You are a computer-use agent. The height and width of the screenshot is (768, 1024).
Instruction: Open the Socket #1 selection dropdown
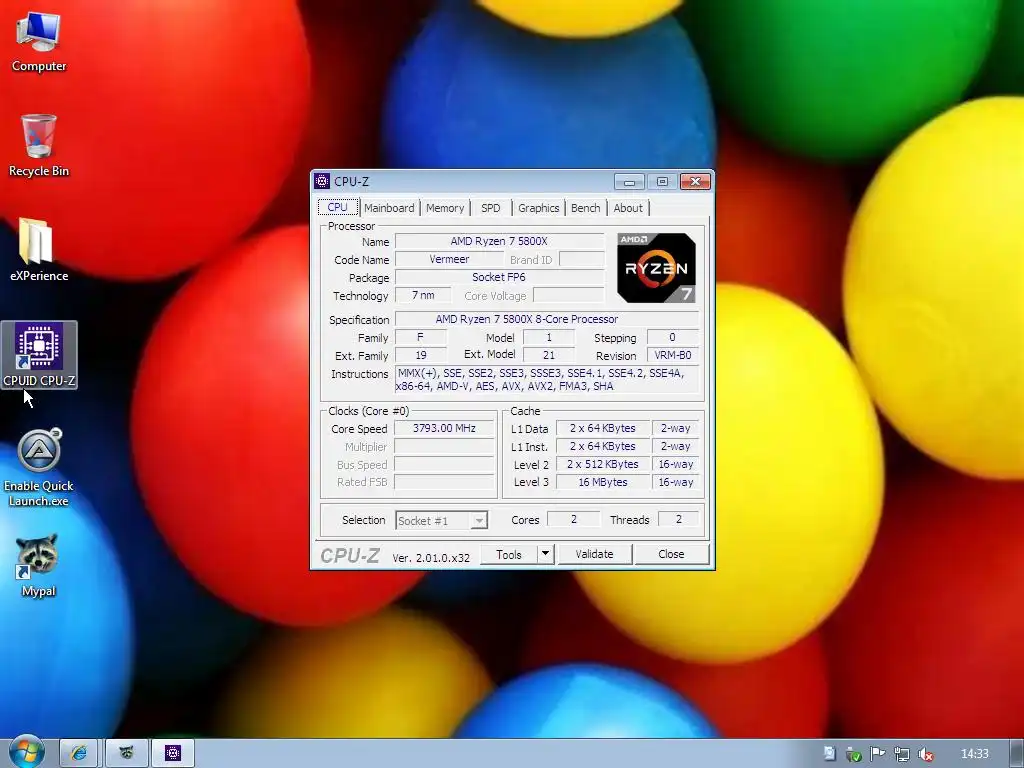pos(441,520)
